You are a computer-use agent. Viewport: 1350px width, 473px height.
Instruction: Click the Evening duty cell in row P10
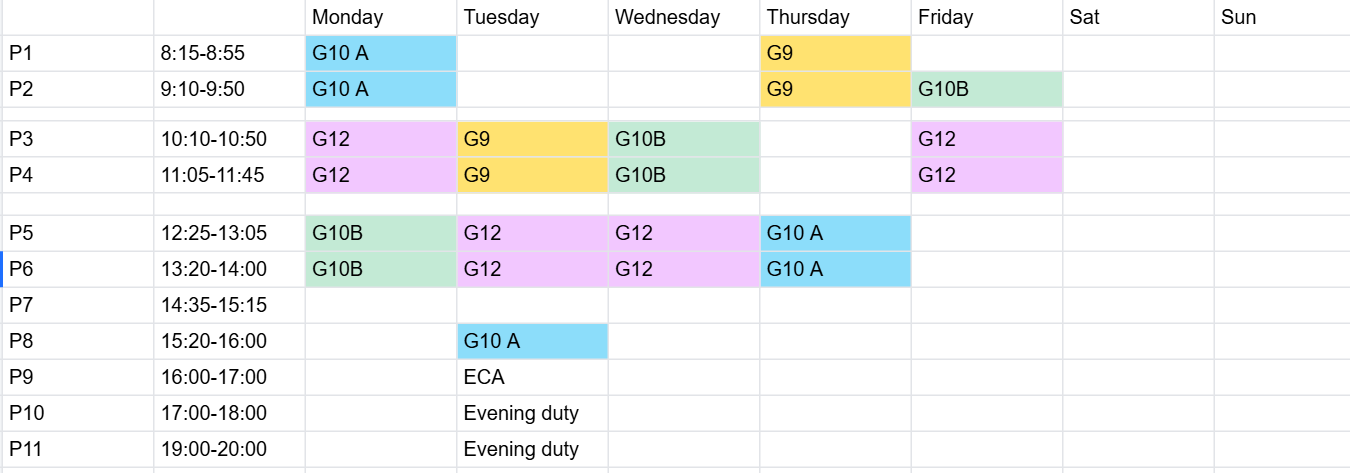point(532,413)
